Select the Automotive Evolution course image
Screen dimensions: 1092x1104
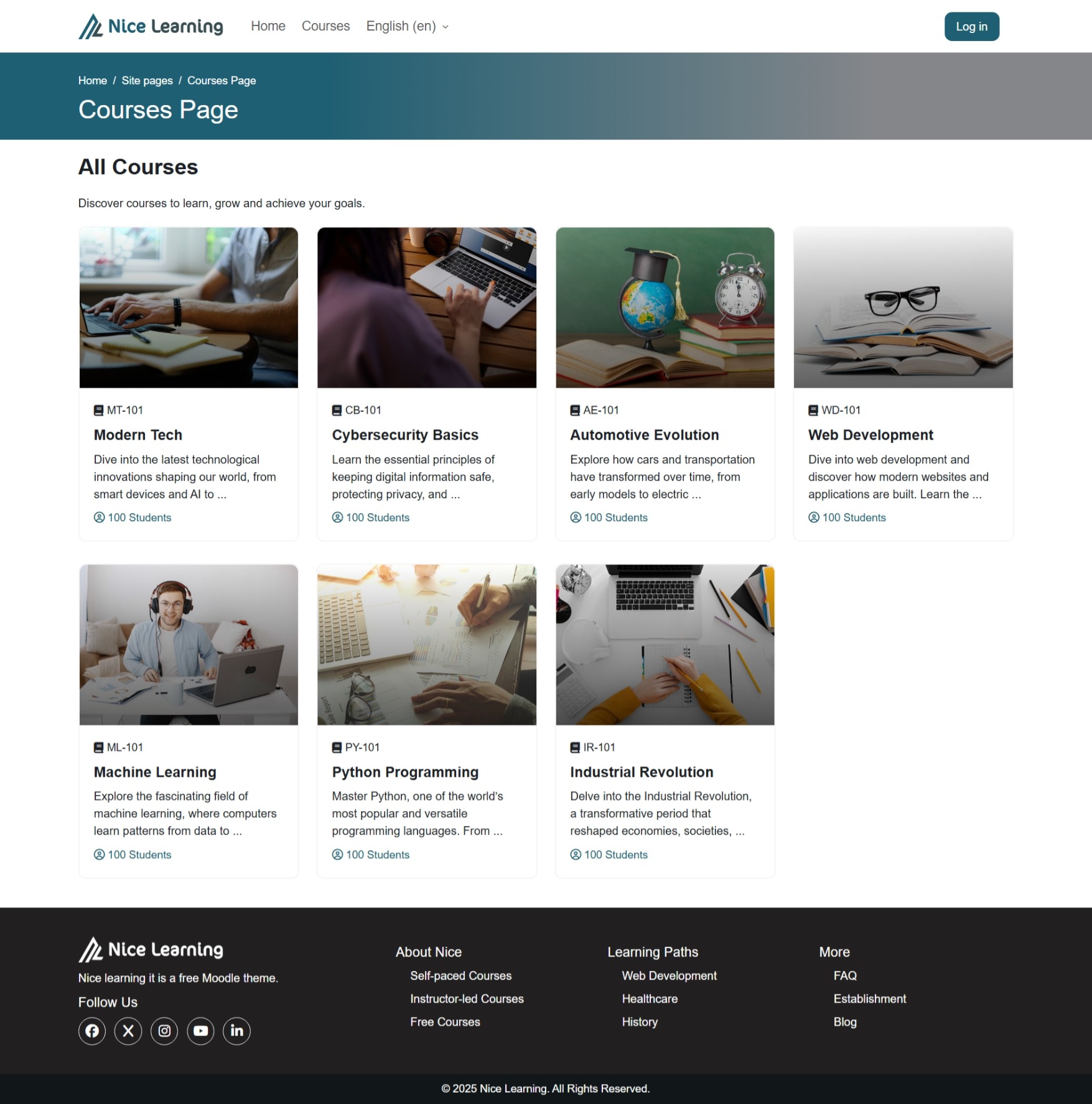(665, 308)
